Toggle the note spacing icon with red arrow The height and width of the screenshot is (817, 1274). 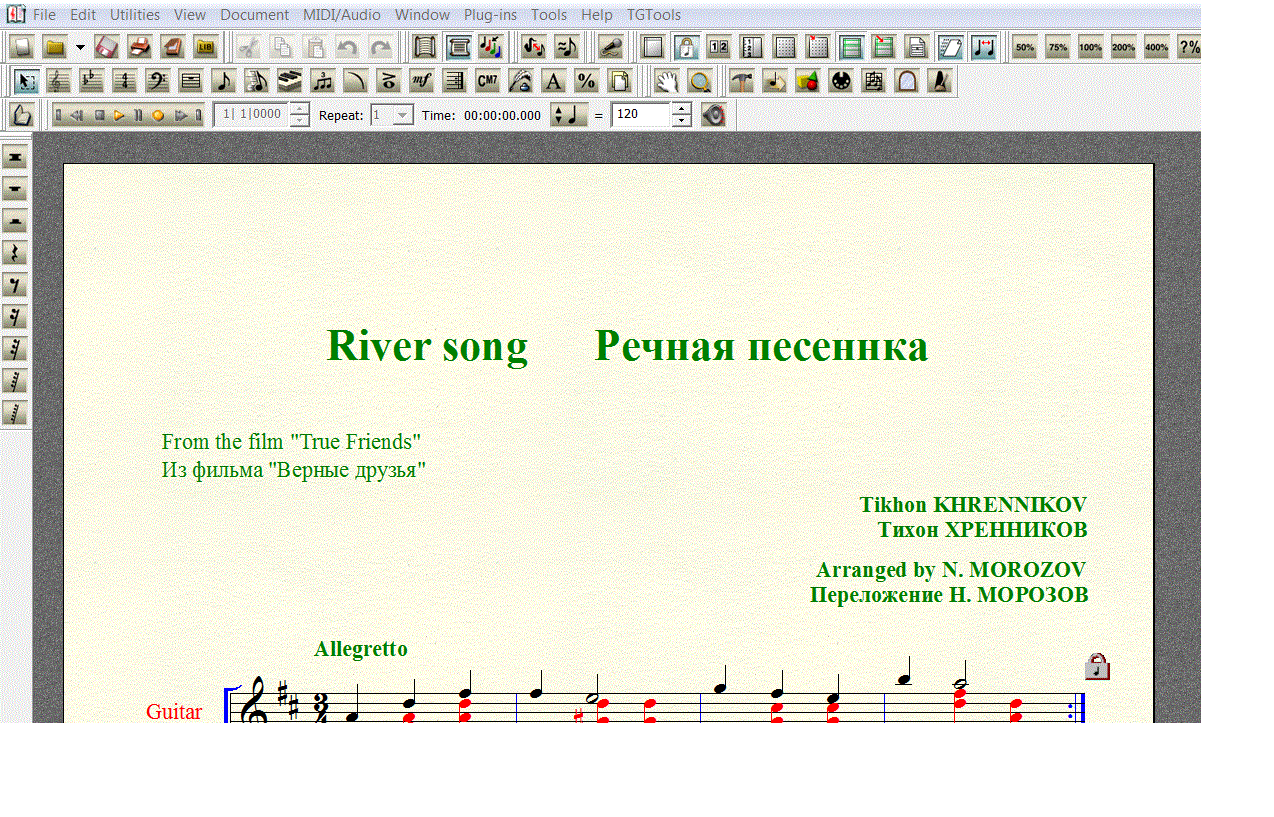(x=983, y=47)
